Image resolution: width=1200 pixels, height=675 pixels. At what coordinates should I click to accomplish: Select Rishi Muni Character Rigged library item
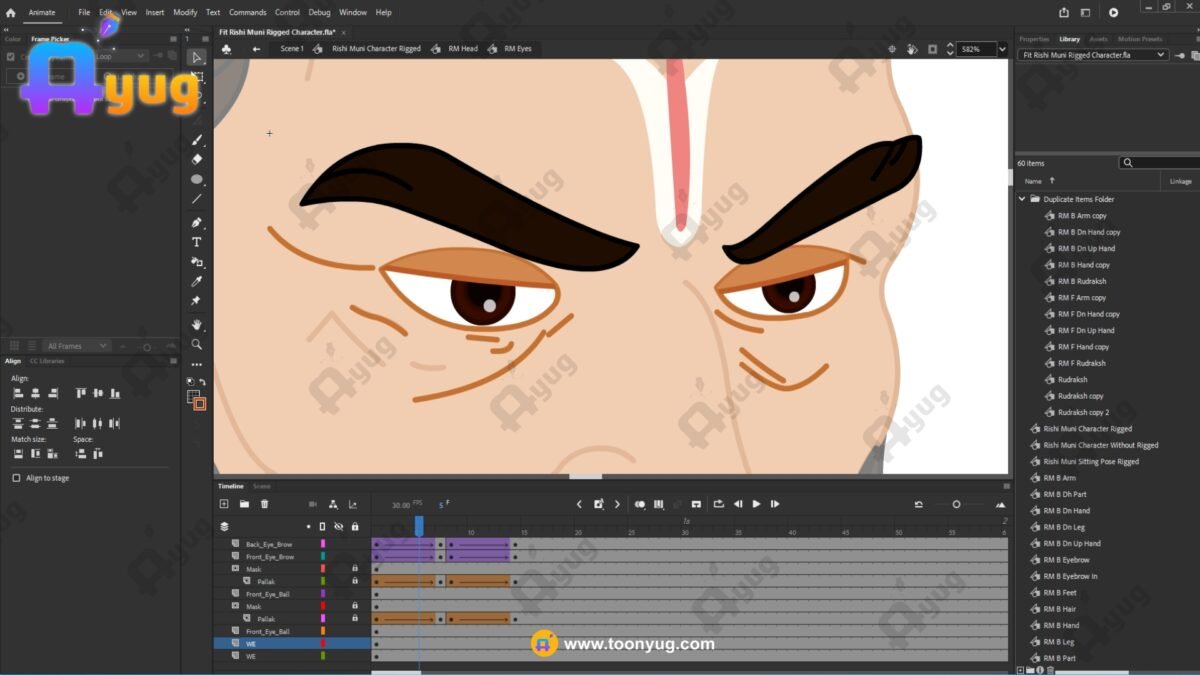coord(1087,429)
